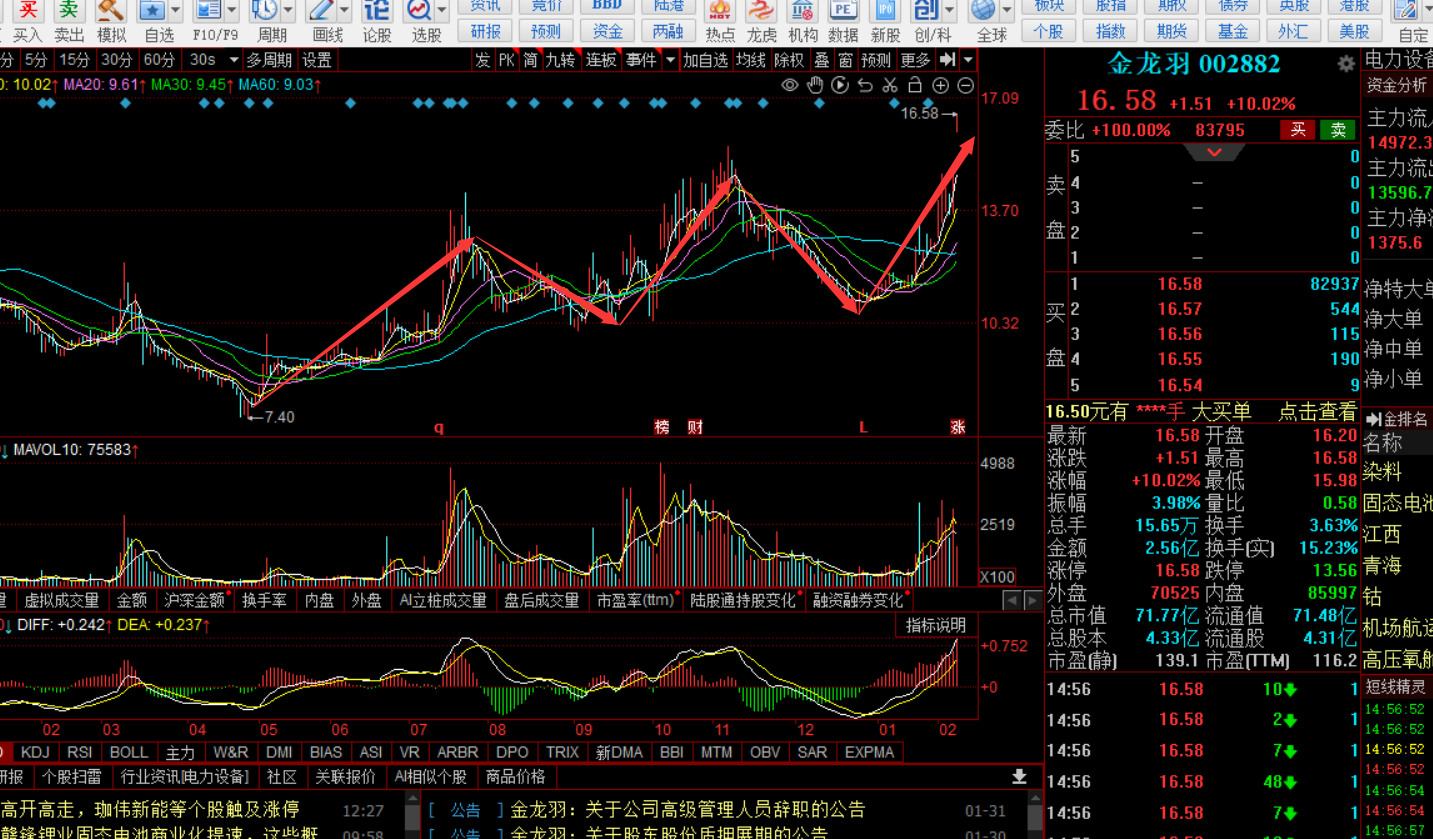Toggle 除权 ex-rights adjustment
This screenshot has width=1433, height=839.
[x=790, y=60]
